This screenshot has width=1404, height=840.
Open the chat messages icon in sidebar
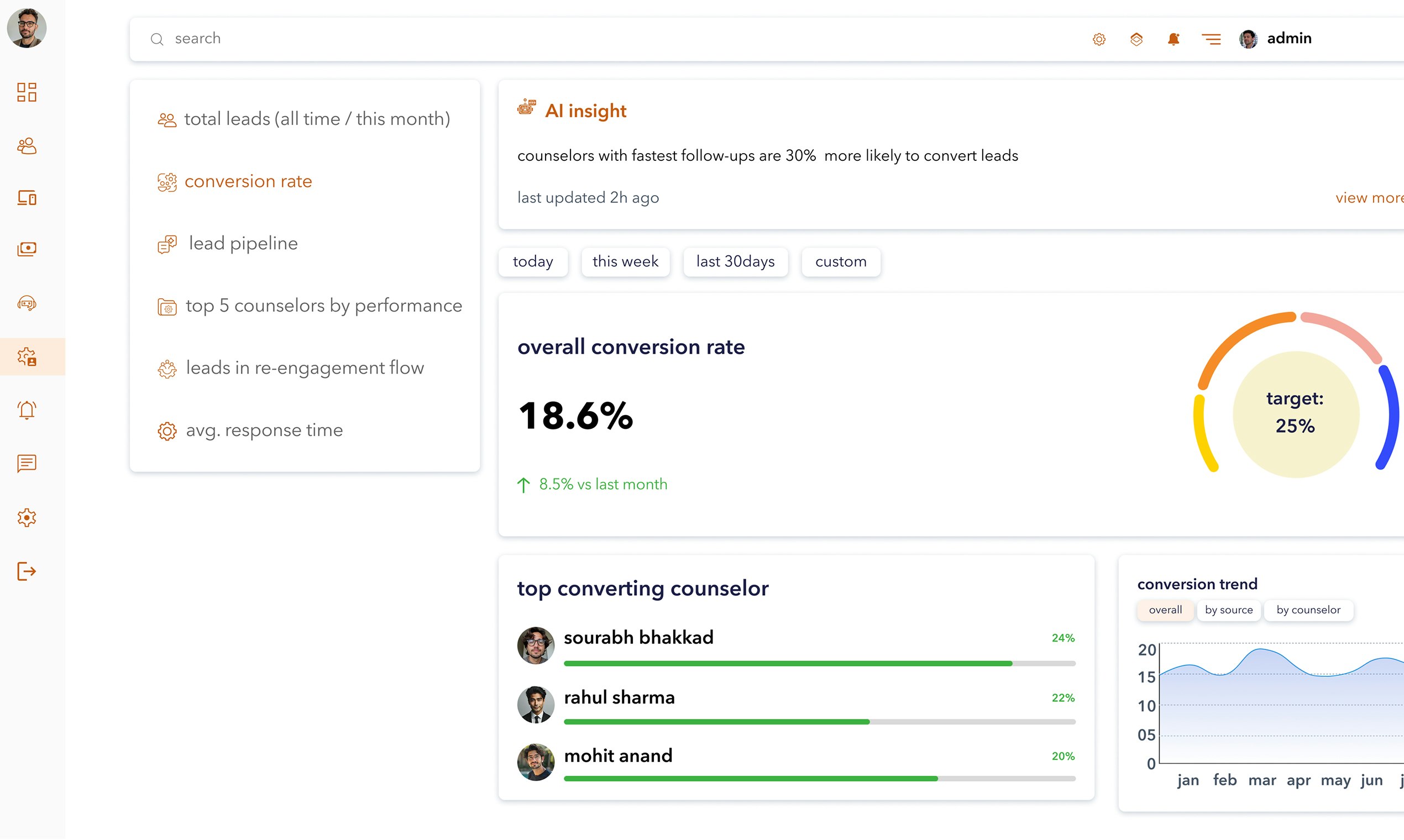pos(27,463)
